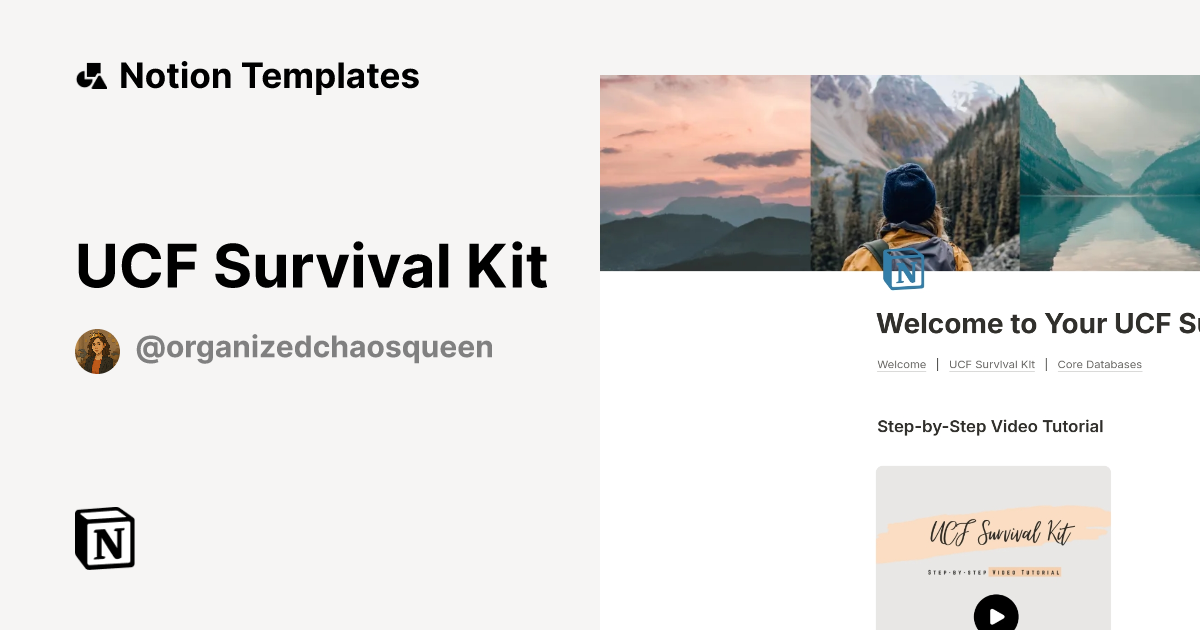Click the Notion Templates logo icon
This screenshot has width=1200, height=630.
[91, 75]
